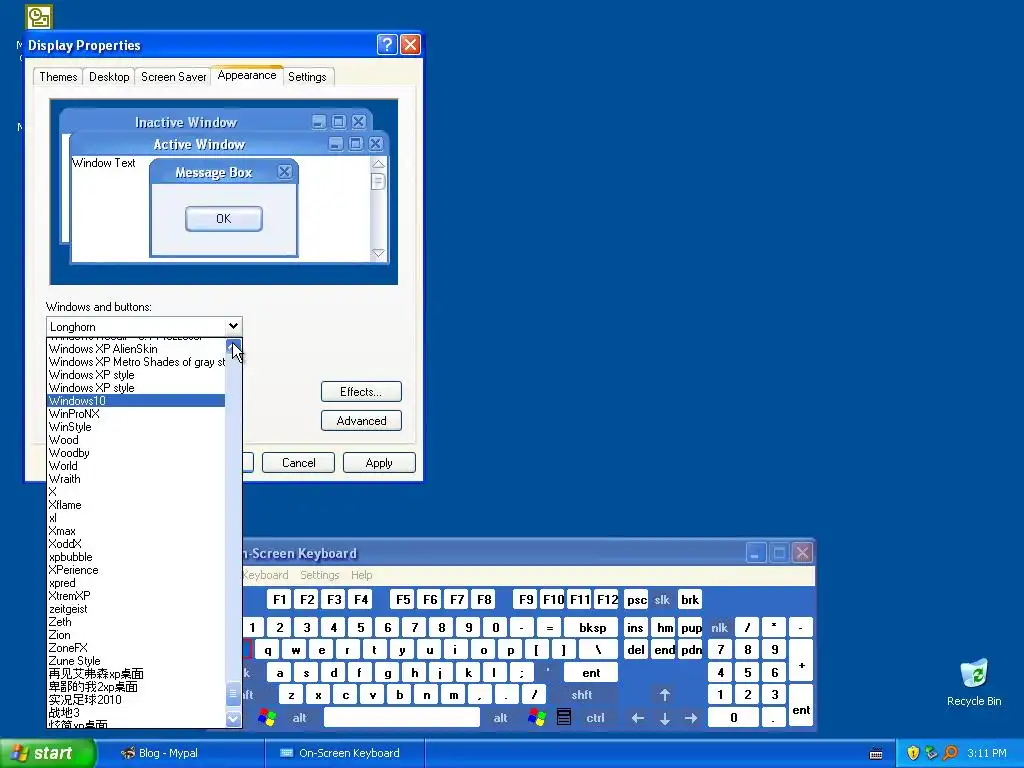The height and width of the screenshot is (768, 1024).
Task: Close the Display Properties dialog
Action: point(410,44)
